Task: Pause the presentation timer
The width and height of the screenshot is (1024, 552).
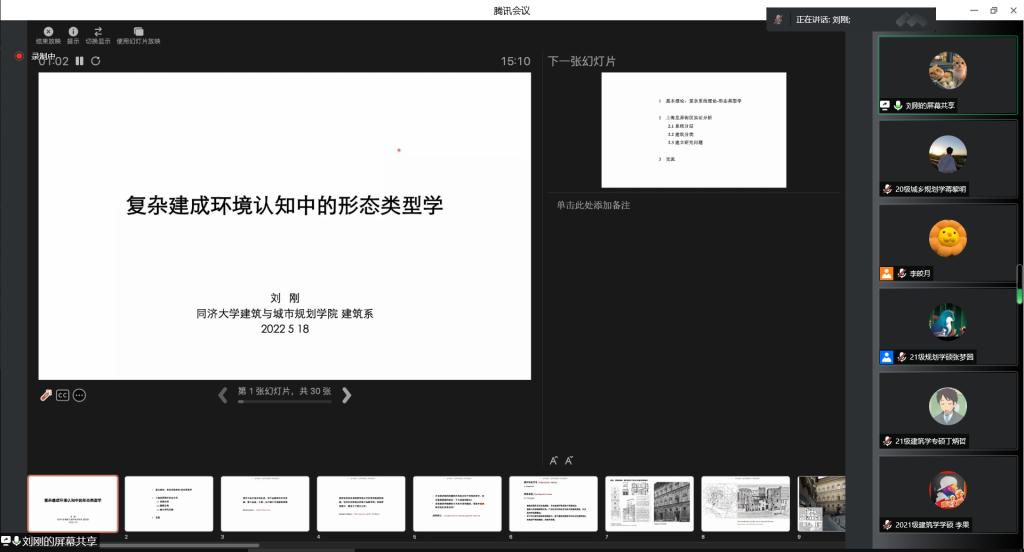Action: (80, 61)
